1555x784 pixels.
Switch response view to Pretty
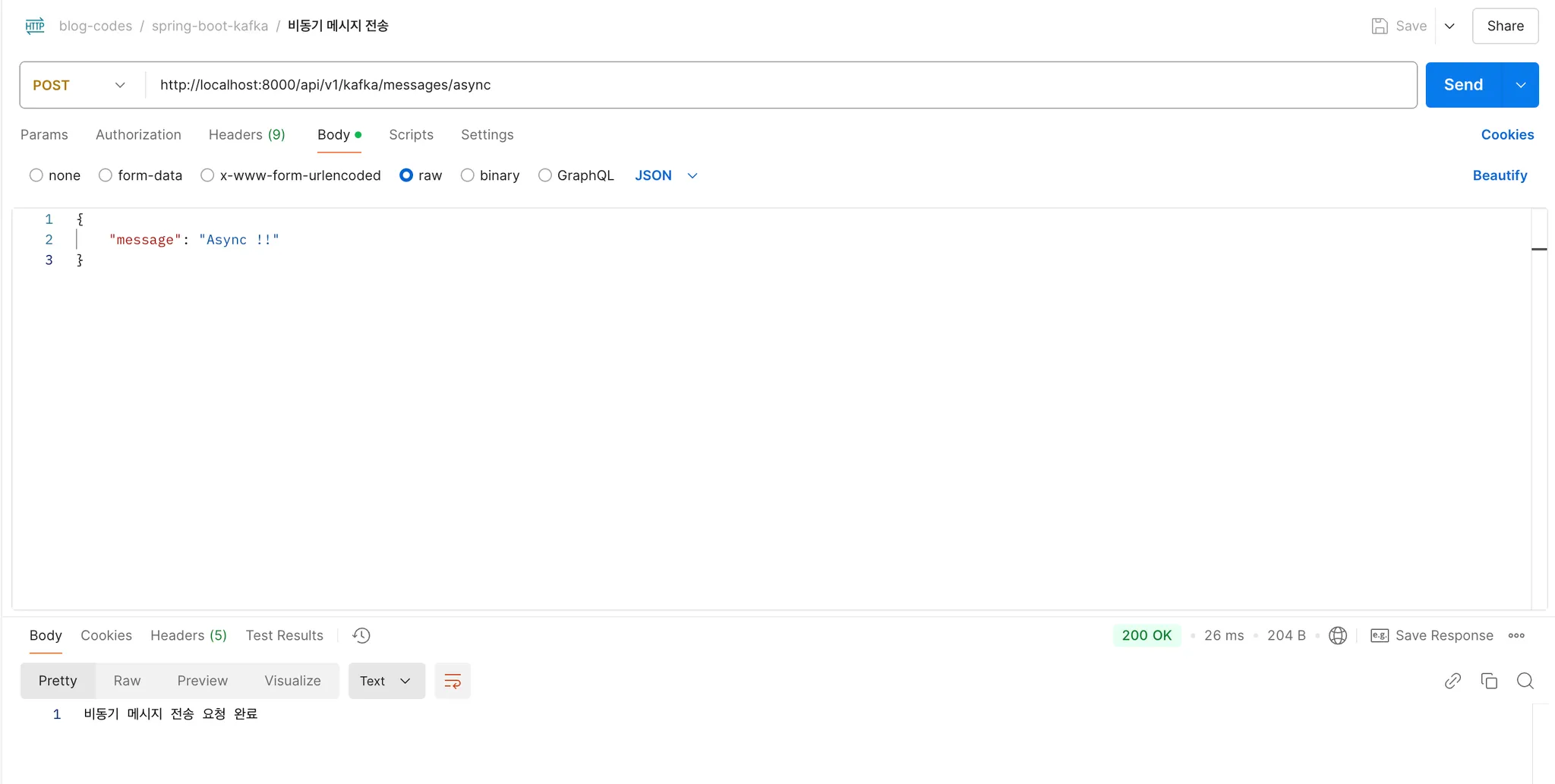click(x=58, y=681)
